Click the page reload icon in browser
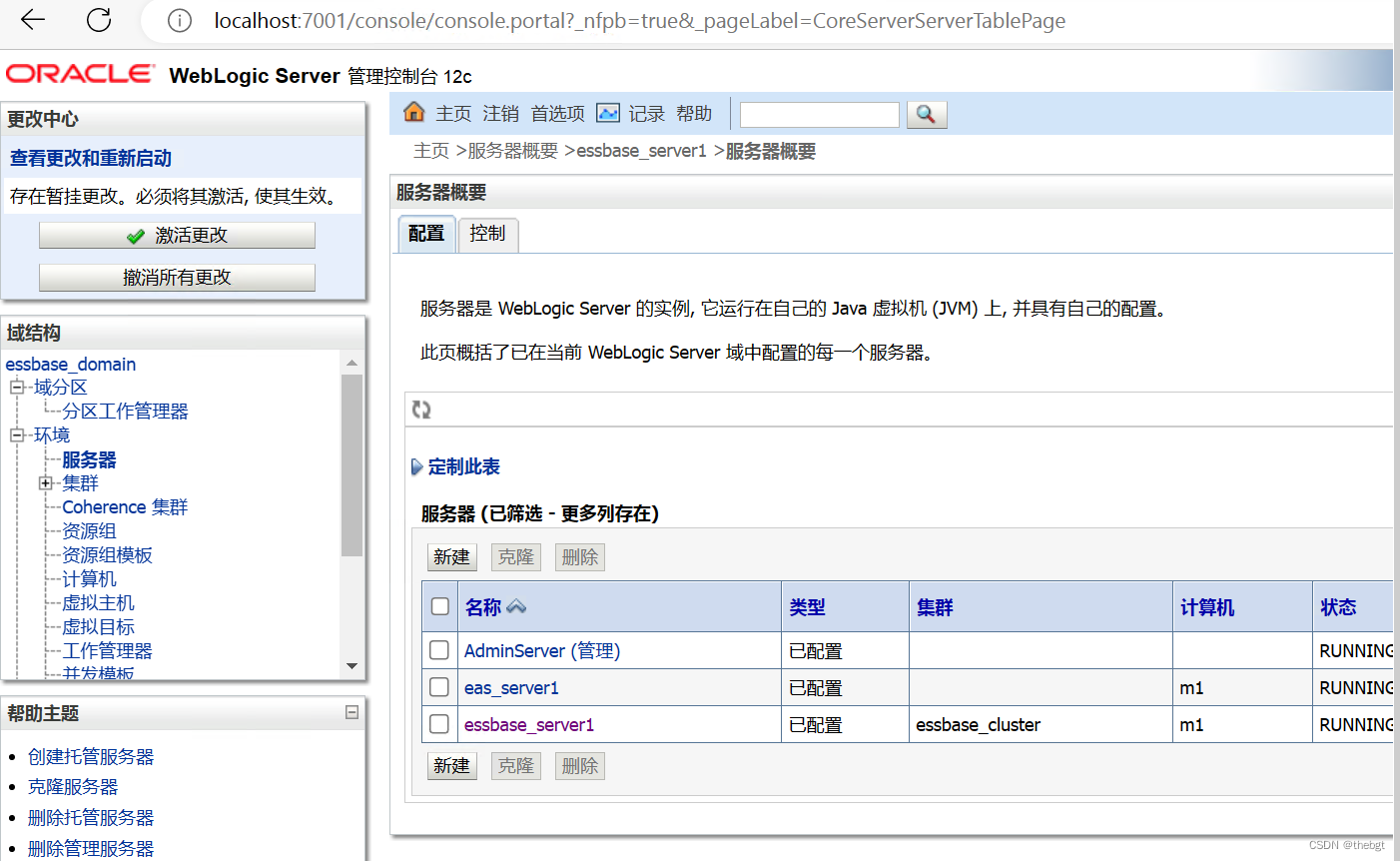This screenshot has height=861, width=1400. (97, 20)
